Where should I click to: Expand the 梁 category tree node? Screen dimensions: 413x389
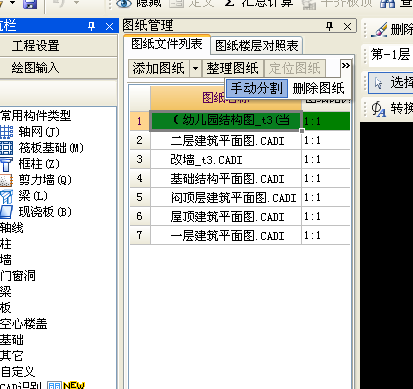coord(6,292)
